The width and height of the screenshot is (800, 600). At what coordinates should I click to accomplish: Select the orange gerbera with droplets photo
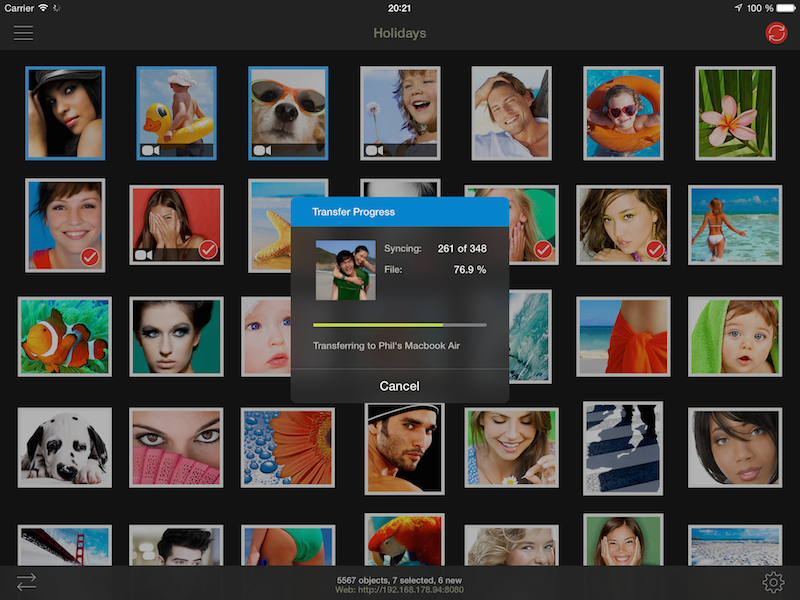click(288, 447)
